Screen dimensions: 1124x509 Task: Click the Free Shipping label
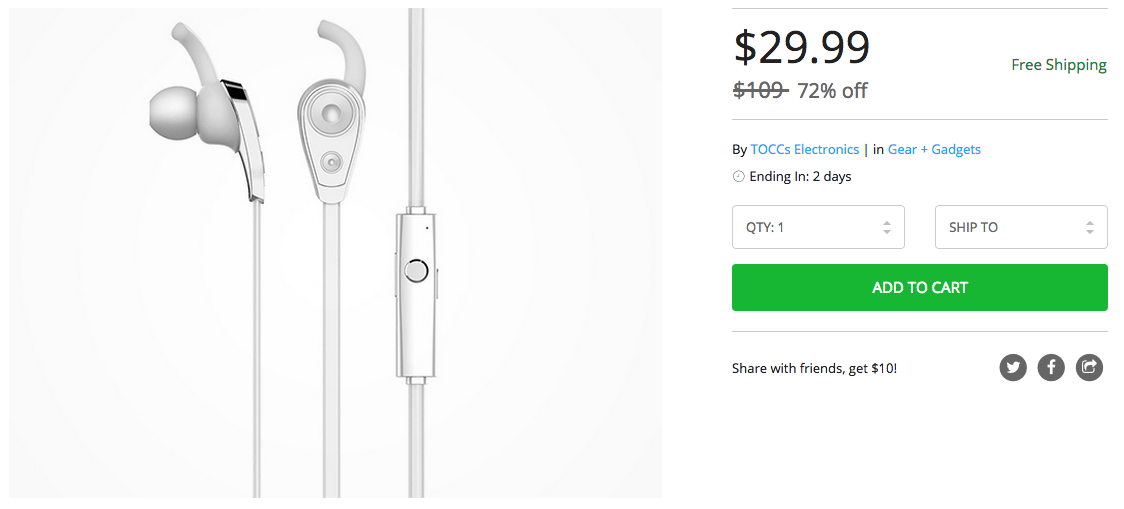tap(1058, 65)
